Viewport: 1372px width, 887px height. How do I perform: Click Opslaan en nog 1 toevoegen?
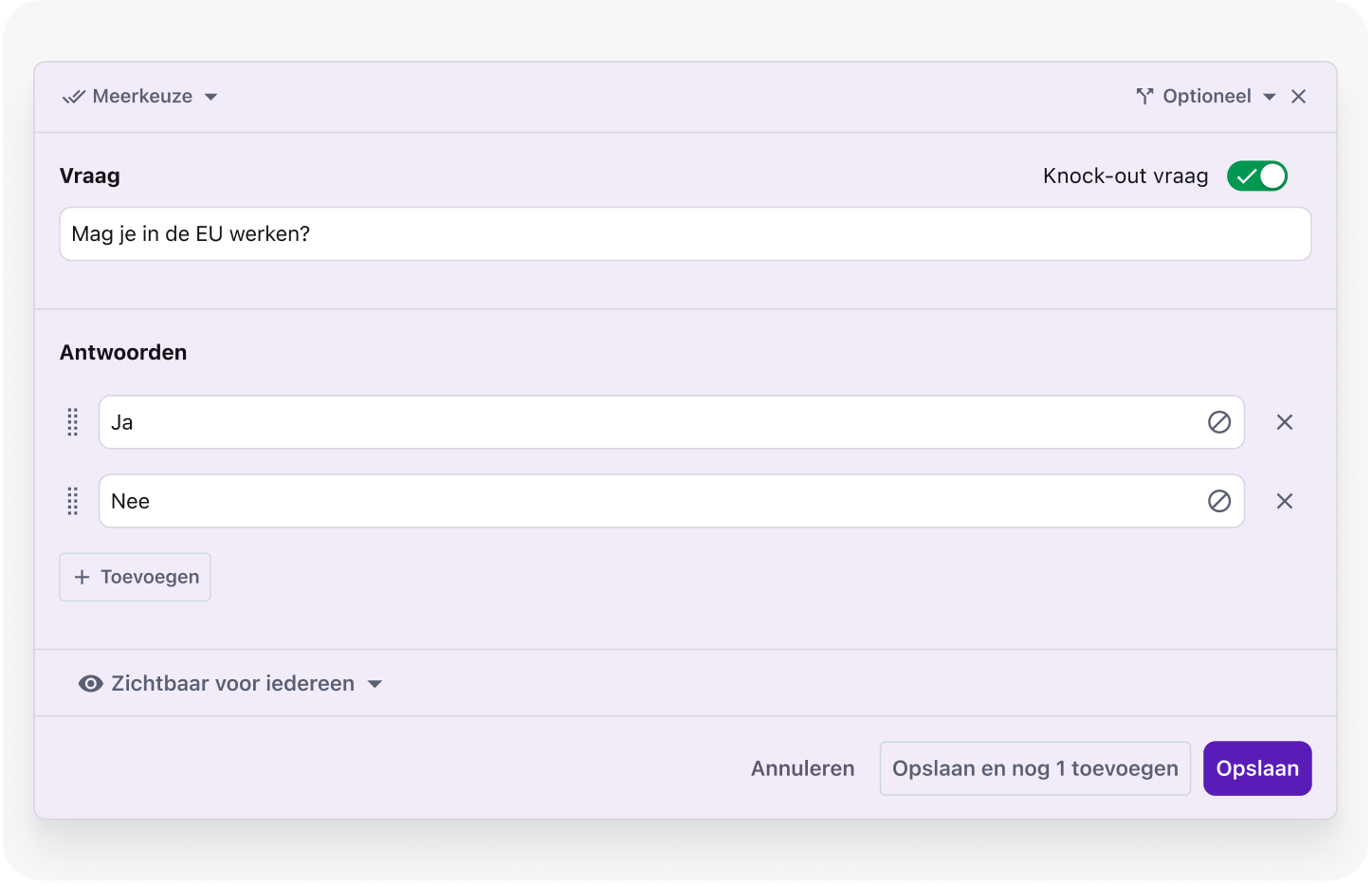(1034, 768)
